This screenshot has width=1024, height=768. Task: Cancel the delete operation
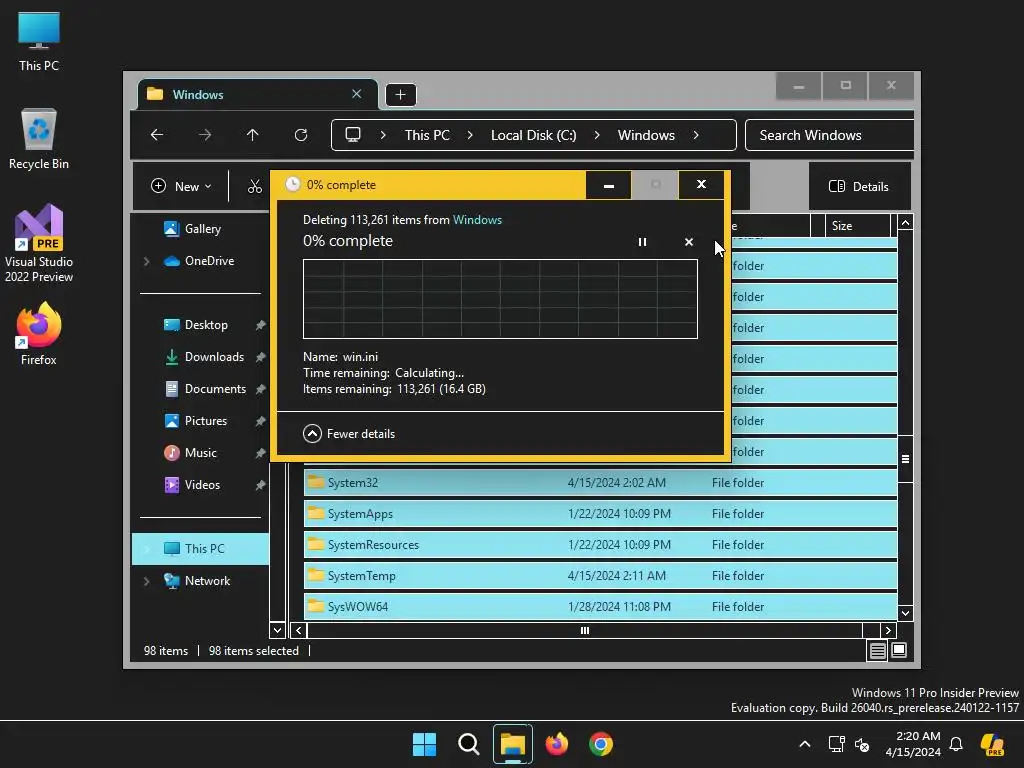[688, 242]
